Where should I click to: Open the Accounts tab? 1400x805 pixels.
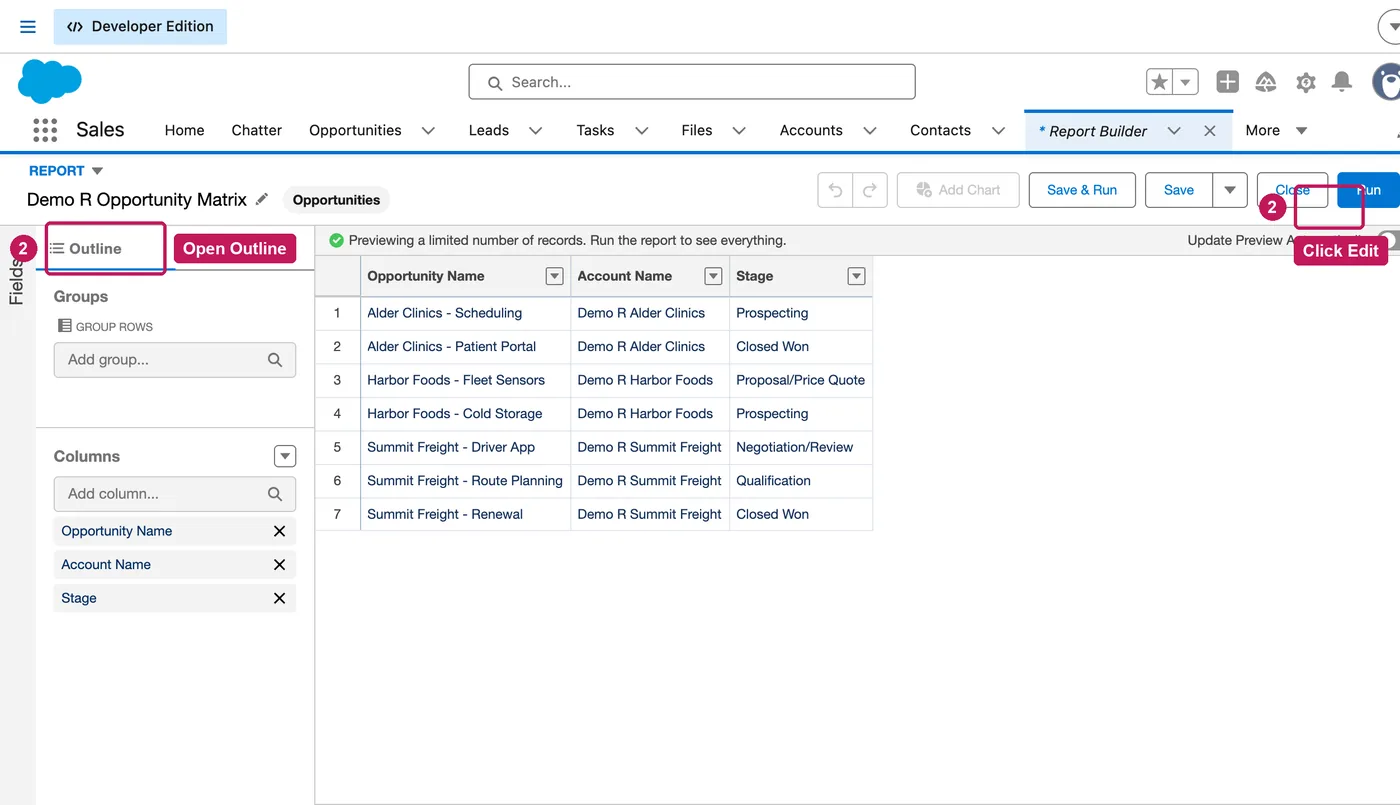pyautogui.click(x=811, y=130)
